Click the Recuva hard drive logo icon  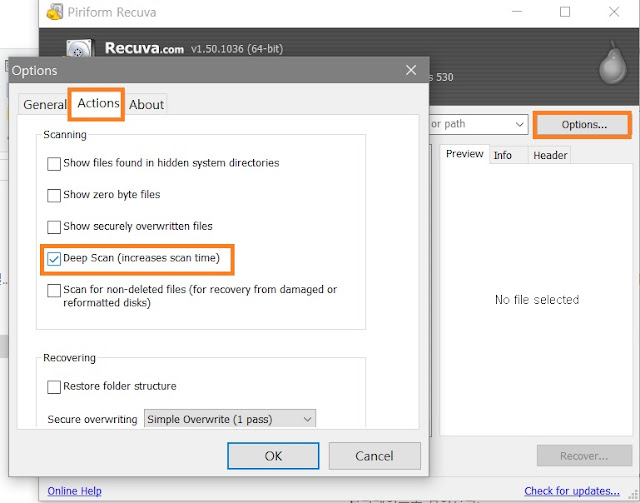coord(79,48)
